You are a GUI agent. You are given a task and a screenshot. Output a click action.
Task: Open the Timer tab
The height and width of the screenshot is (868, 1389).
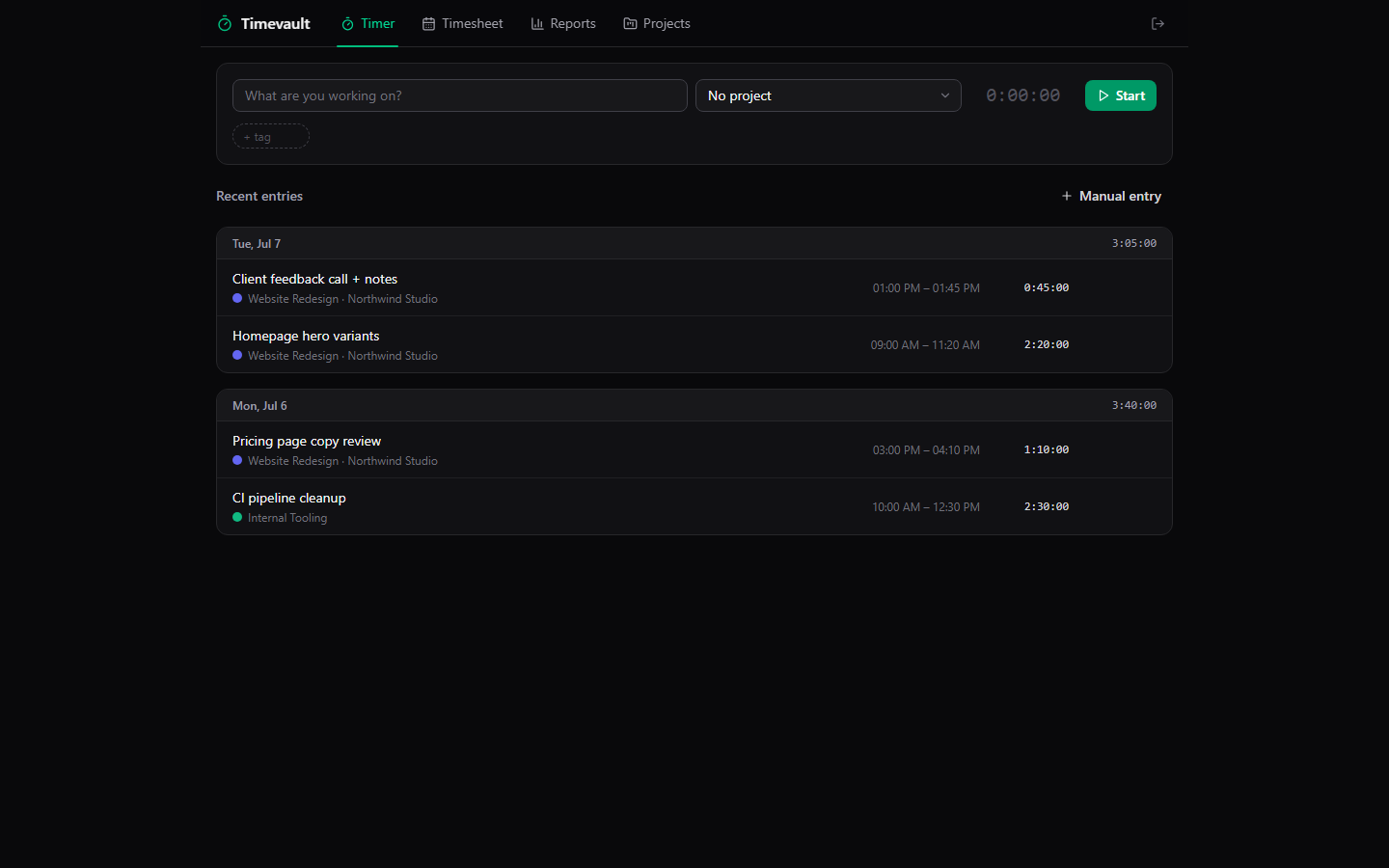(x=368, y=23)
